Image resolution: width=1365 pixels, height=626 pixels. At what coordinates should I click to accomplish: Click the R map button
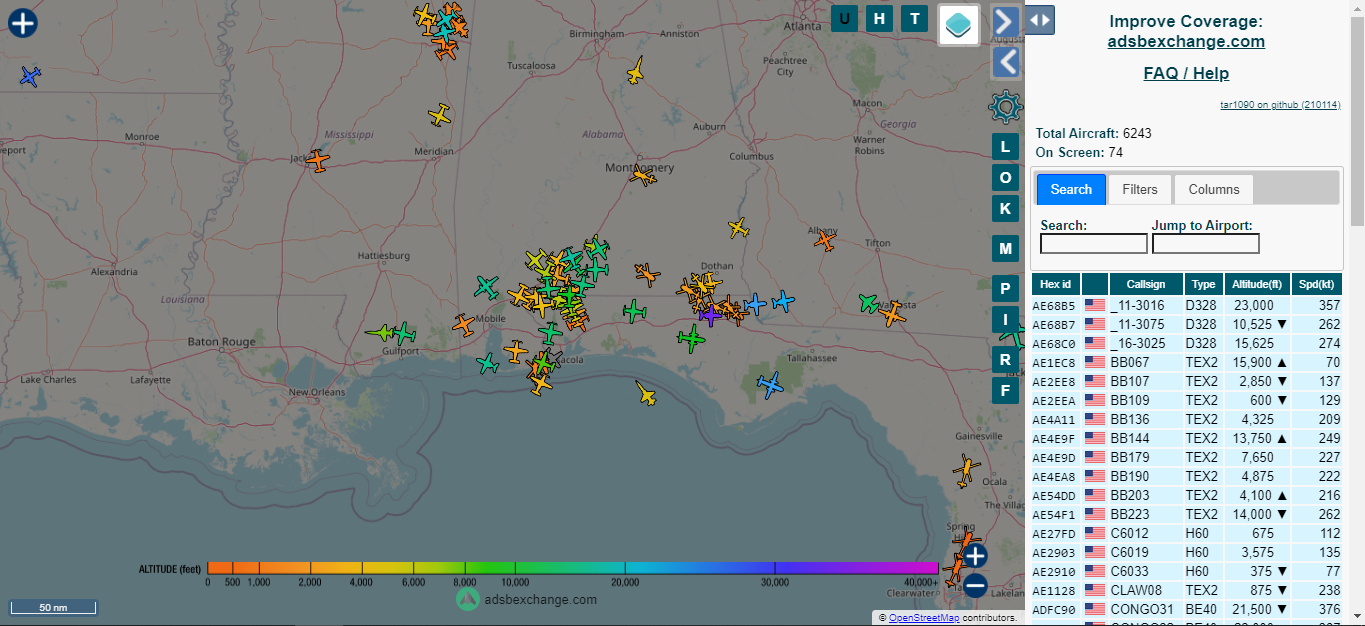pyautogui.click(x=1005, y=359)
